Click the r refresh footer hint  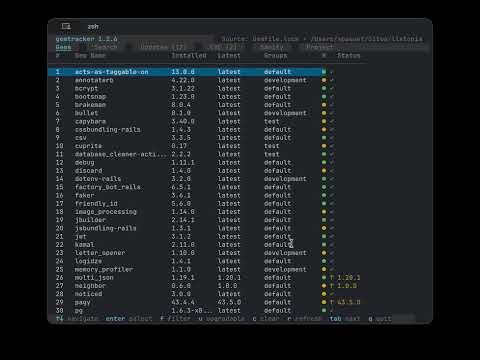click(x=304, y=319)
